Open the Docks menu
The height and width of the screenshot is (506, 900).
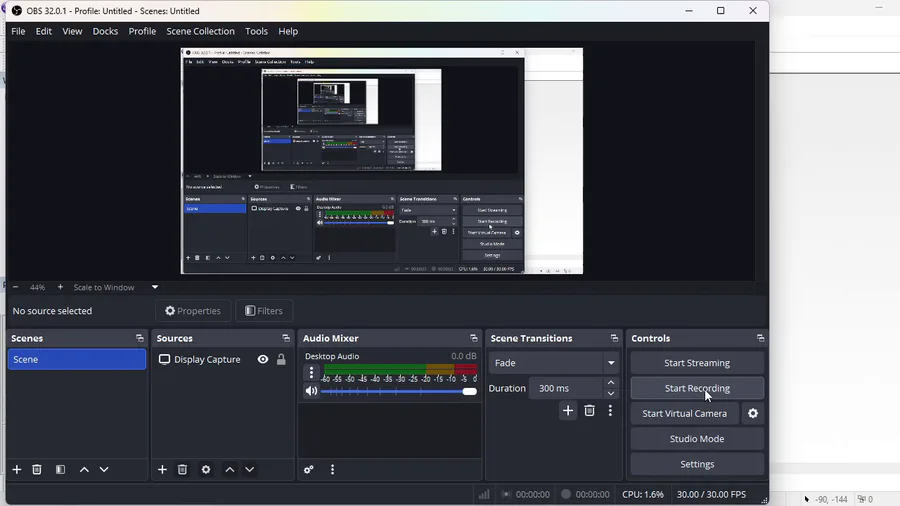coord(105,31)
